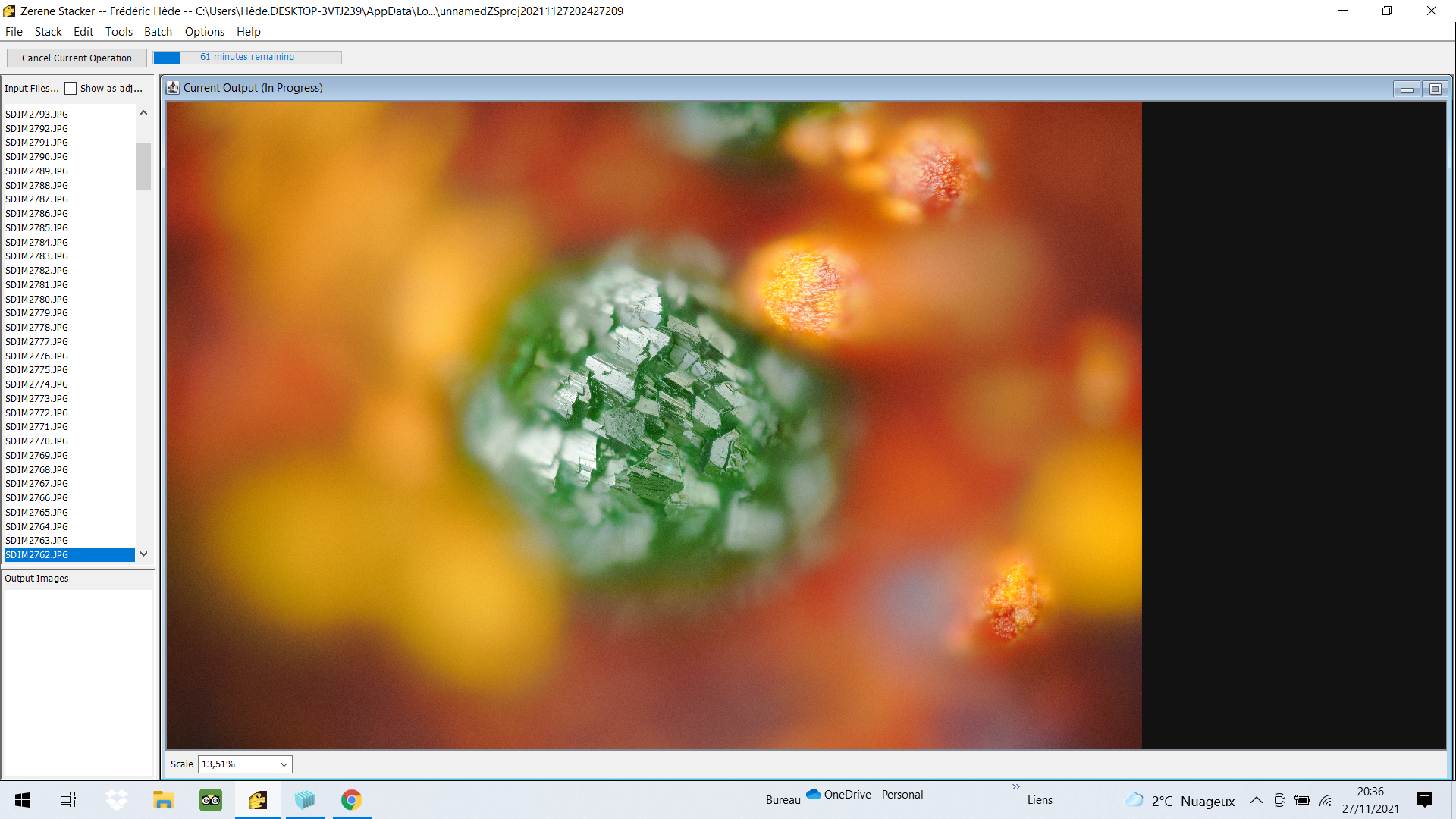This screenshot has height=819, width=1456.
Task: Open the Tripadvisor owl taskbar icon
Action: pyautogui.click(x=211, y=800)
